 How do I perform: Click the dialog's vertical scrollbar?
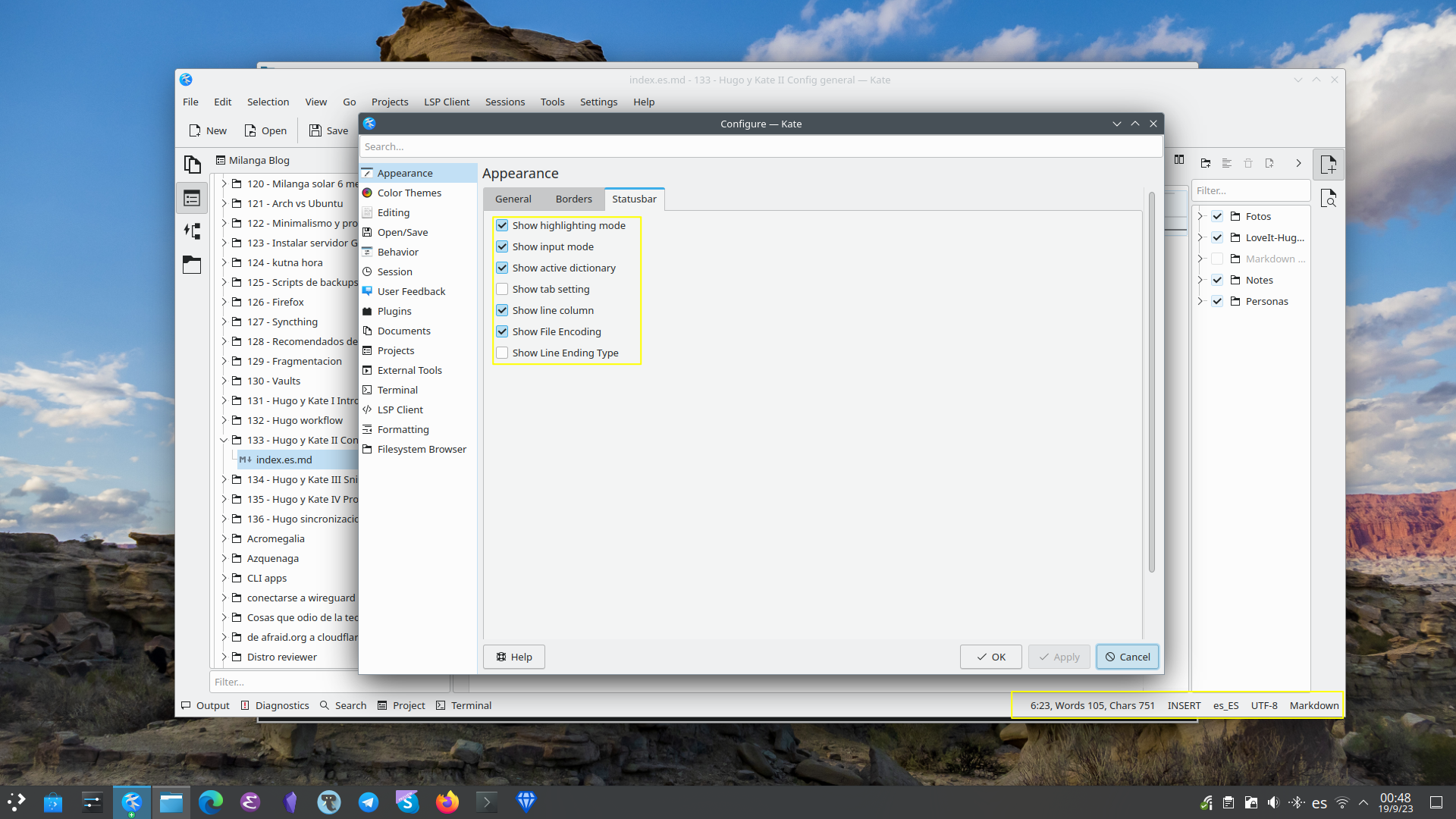pyautogui.click(x=1151, y=383)
